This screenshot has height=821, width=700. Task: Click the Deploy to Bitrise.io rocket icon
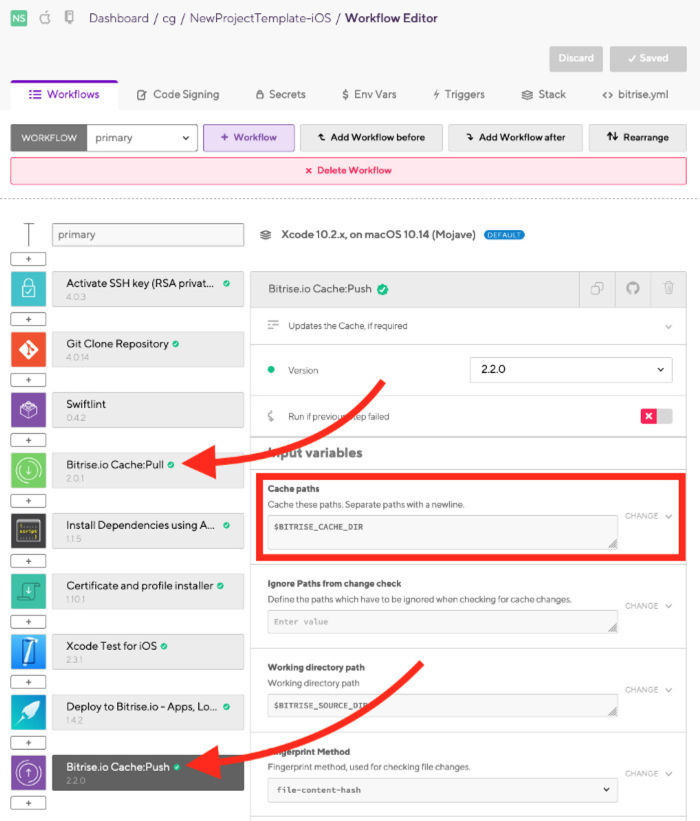[28, 712]
